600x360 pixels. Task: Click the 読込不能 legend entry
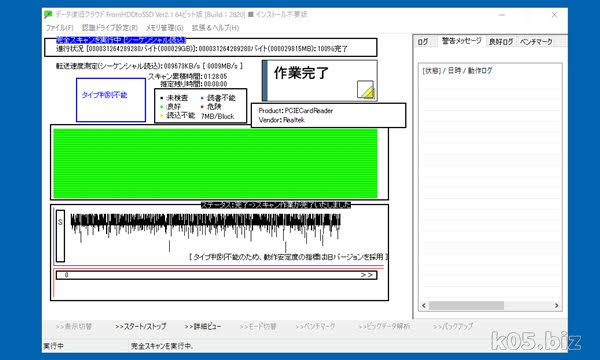coord(178,115)
